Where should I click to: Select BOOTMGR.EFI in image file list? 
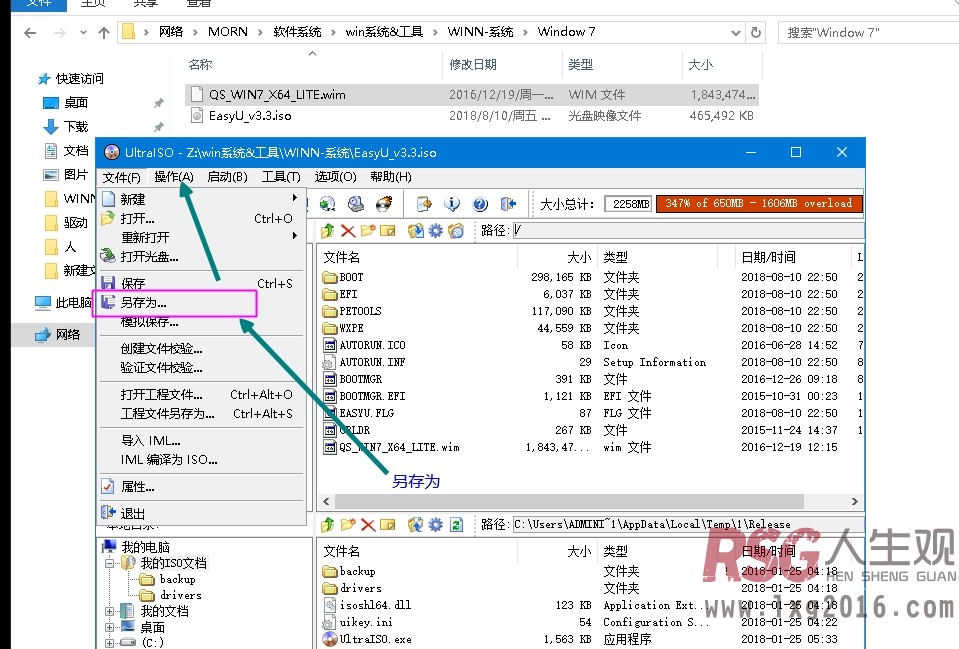coord(372,396)
